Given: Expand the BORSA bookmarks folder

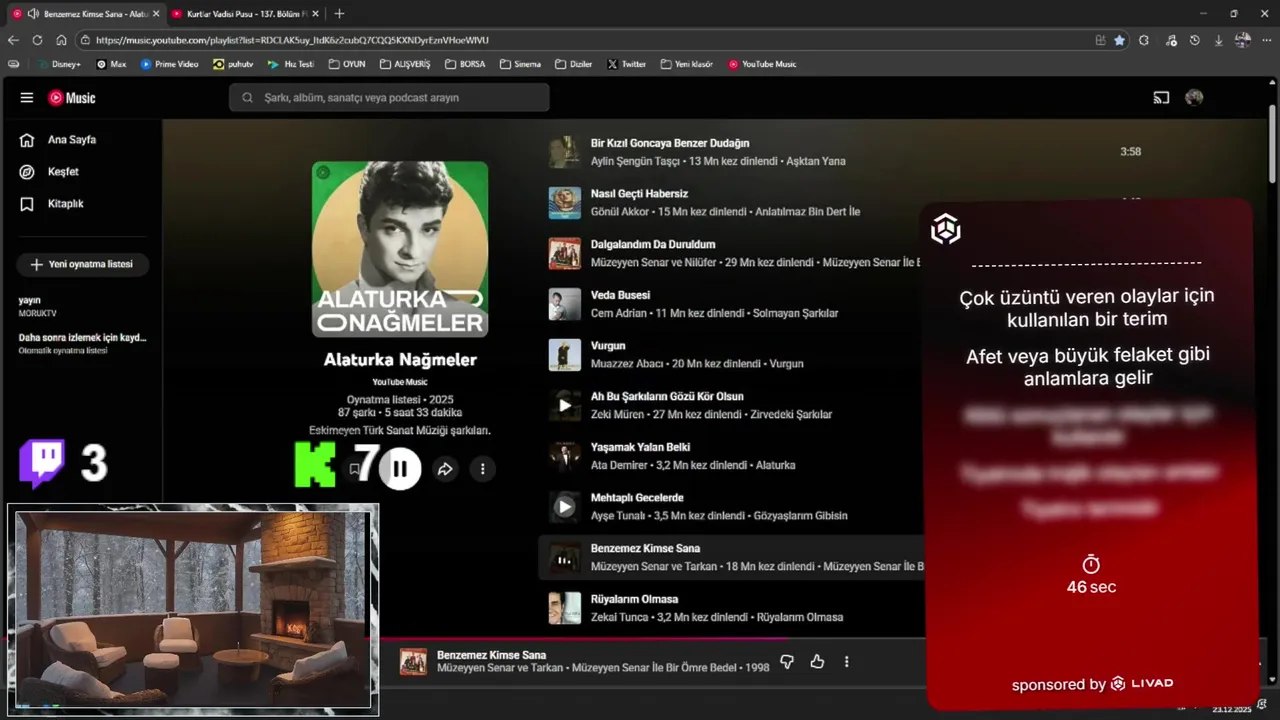Looking at the screenshot, I should click(465, 64).
